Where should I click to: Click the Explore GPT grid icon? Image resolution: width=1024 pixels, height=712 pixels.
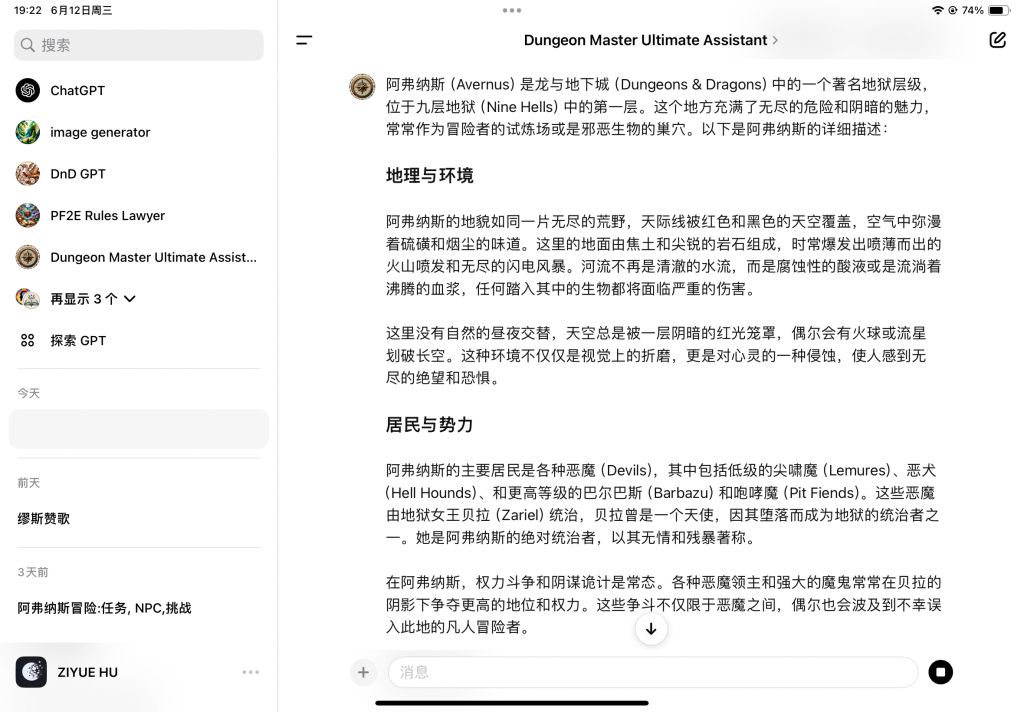tap(27, 340)
